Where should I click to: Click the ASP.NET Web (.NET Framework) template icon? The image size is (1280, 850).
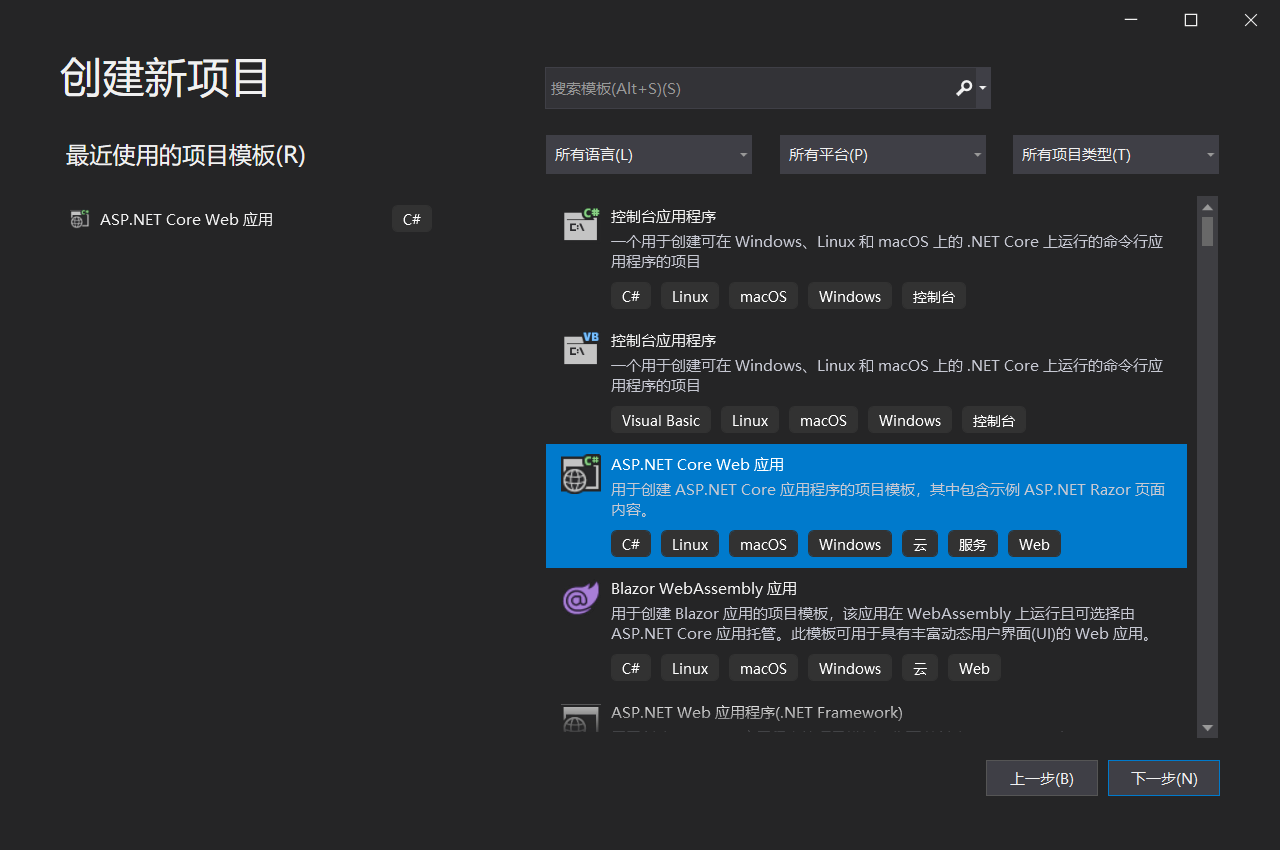click(580, 720)
